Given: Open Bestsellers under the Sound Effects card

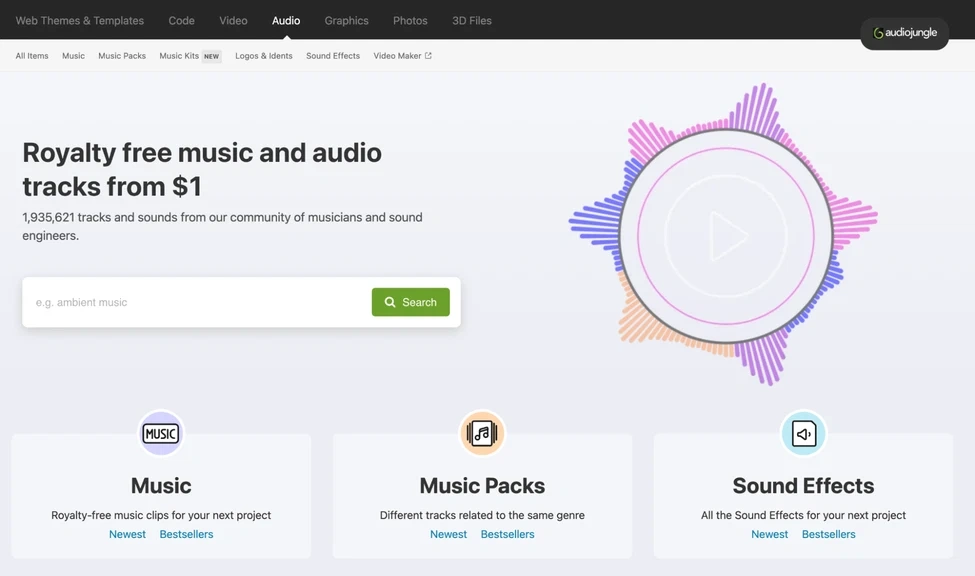Looking at the screenshot, I should (828, 534).
